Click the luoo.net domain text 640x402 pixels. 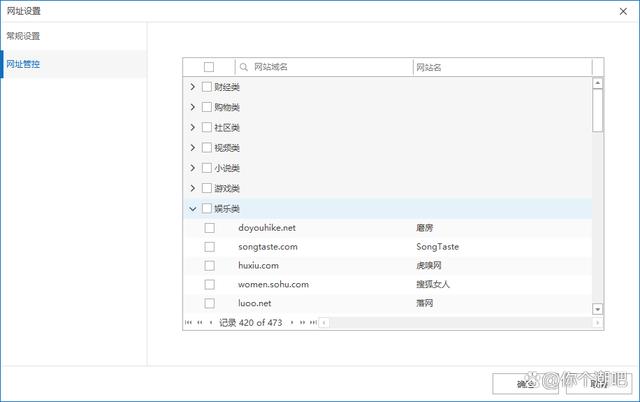255,303
